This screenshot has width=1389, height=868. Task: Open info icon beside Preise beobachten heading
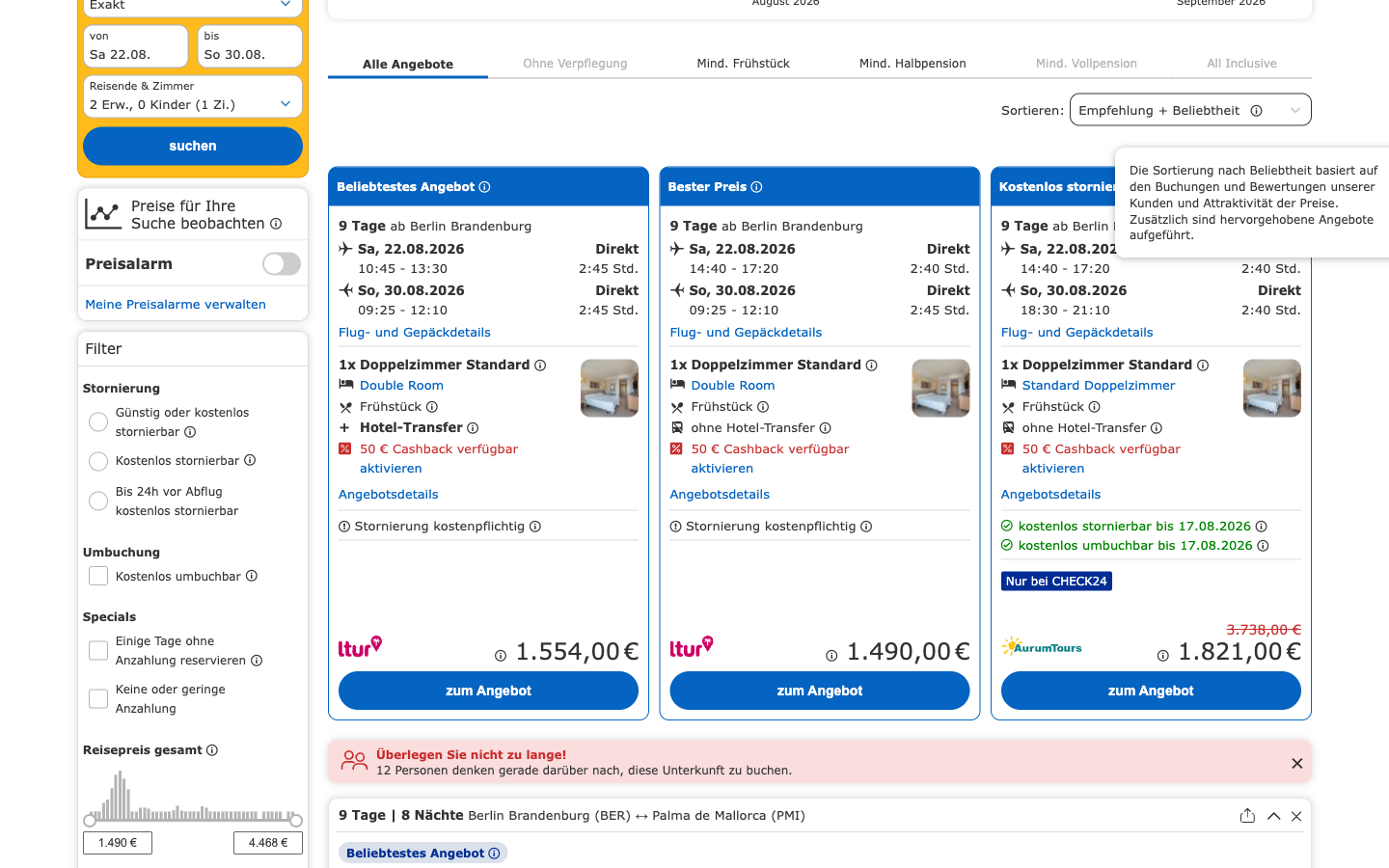pyautogui.click(x=276, y=224)
